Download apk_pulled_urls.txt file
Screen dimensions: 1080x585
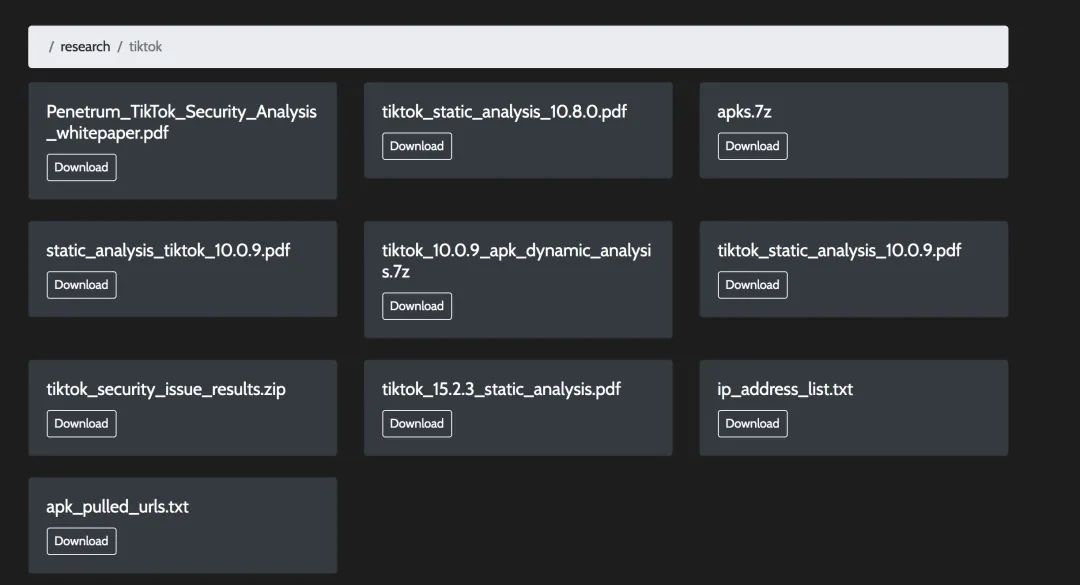pyautogui.click(x=81, y=541)
